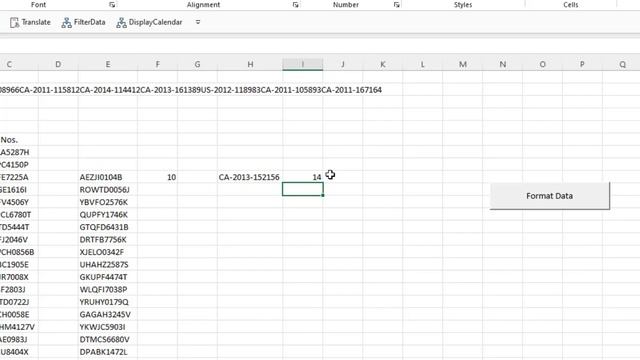Select cell containing DRTFB7756K
This screenshot has width=640, height=360.
[108, 240]
